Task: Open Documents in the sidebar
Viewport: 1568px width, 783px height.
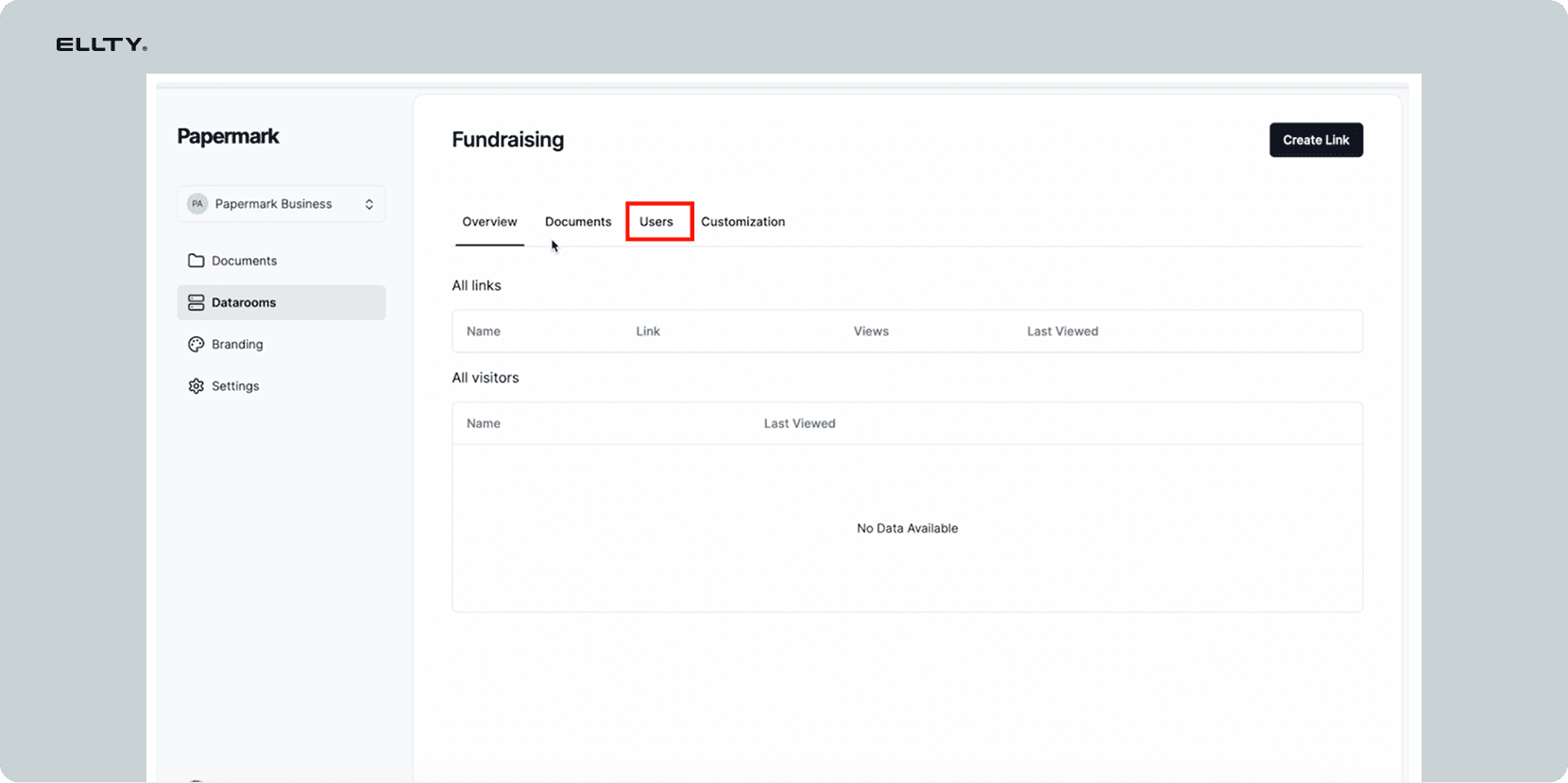Action: (281, 261)
